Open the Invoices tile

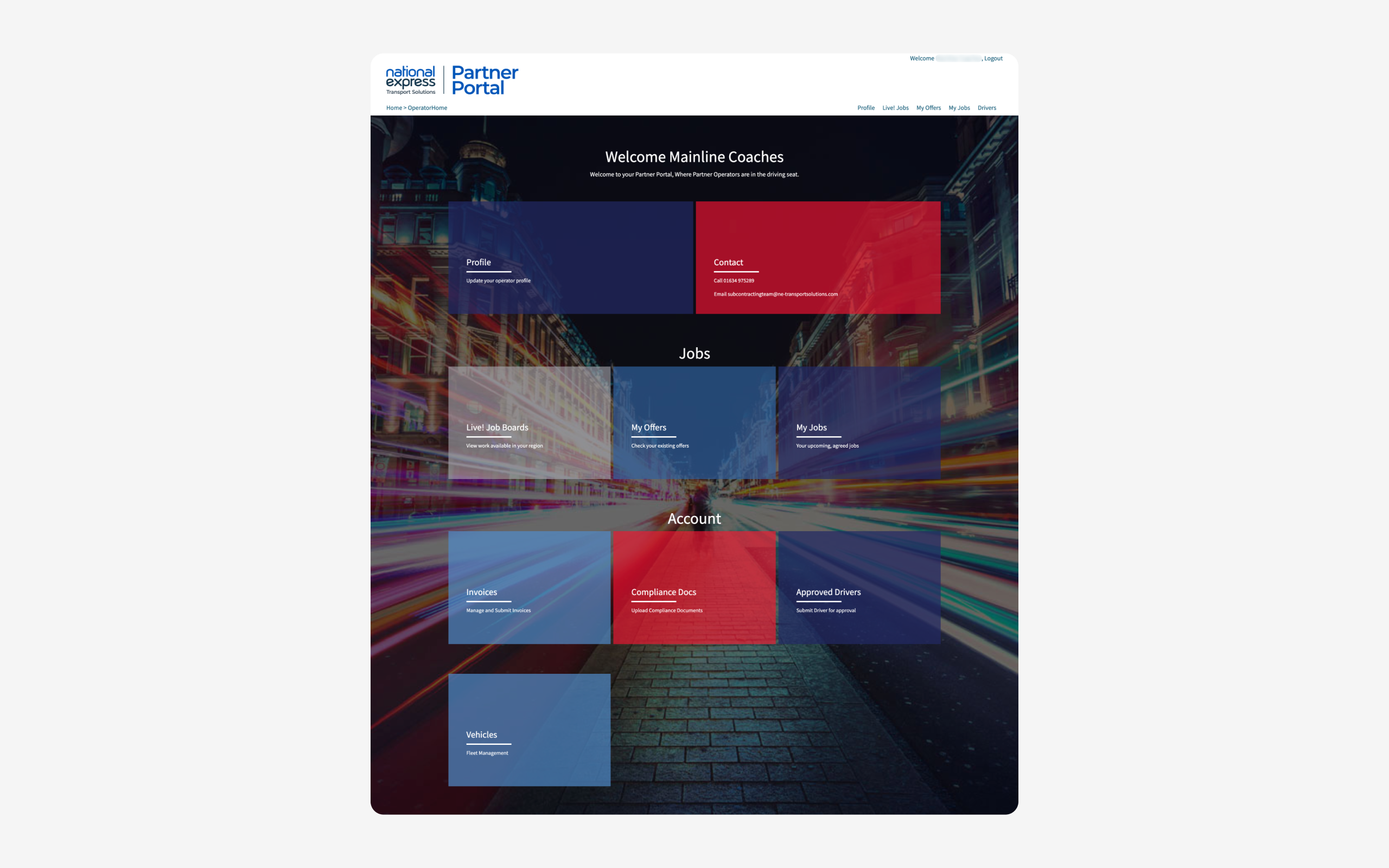(529, 588)
